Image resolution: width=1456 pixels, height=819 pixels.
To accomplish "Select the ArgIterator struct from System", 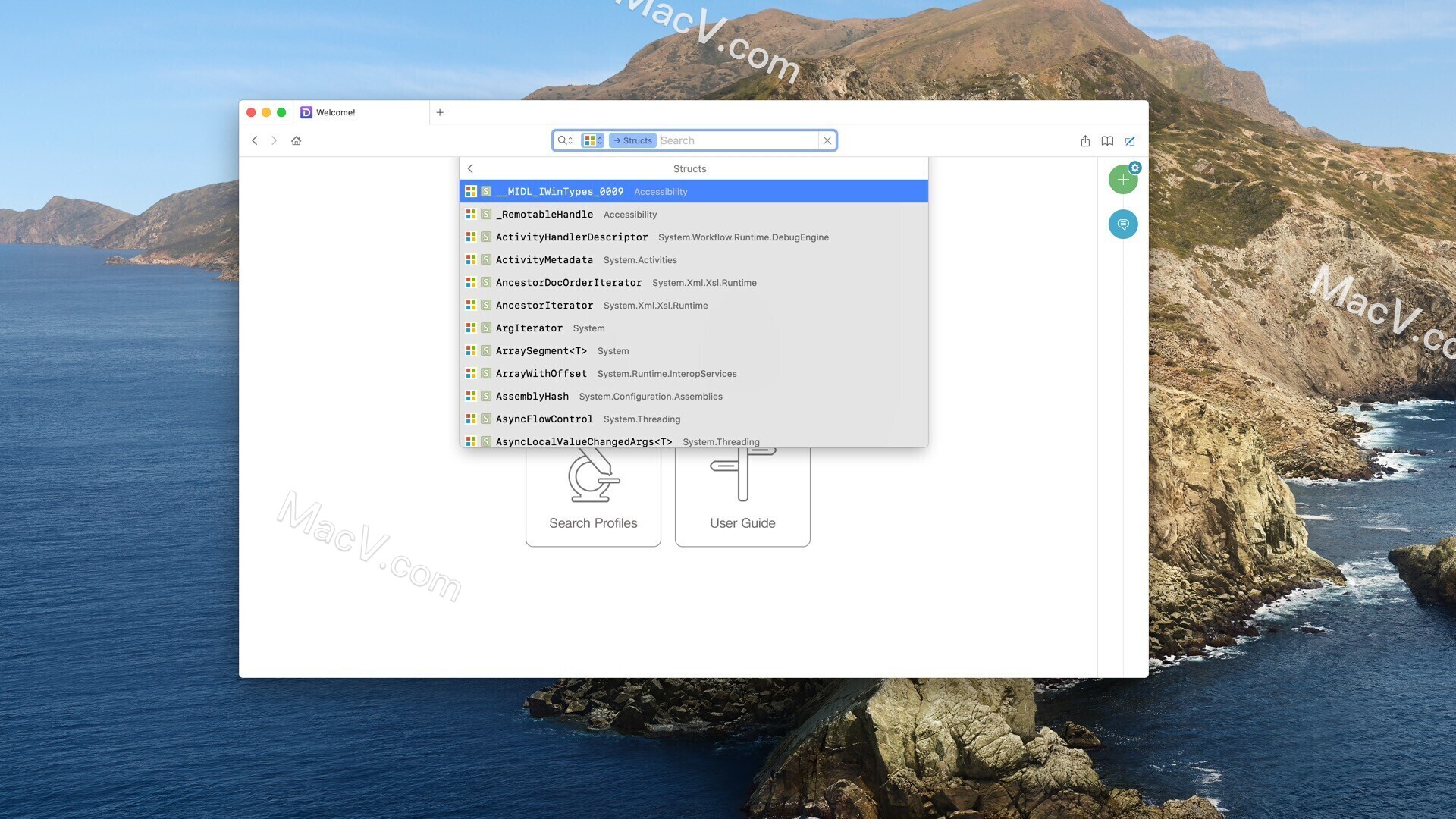I will (529, 328).
